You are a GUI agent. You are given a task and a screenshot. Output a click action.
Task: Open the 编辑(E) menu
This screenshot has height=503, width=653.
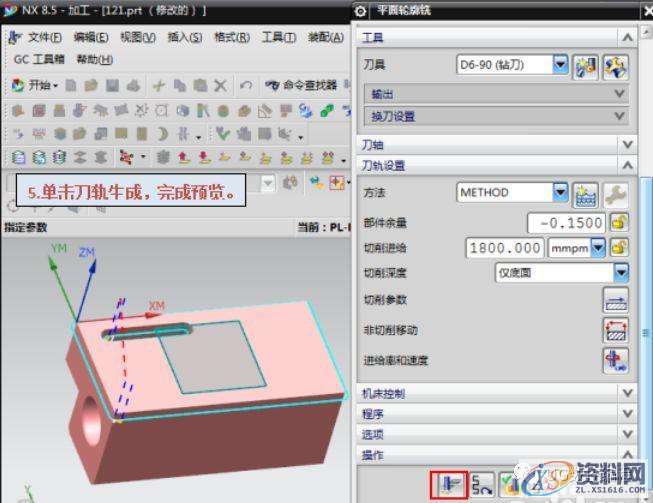click(91, 37)
